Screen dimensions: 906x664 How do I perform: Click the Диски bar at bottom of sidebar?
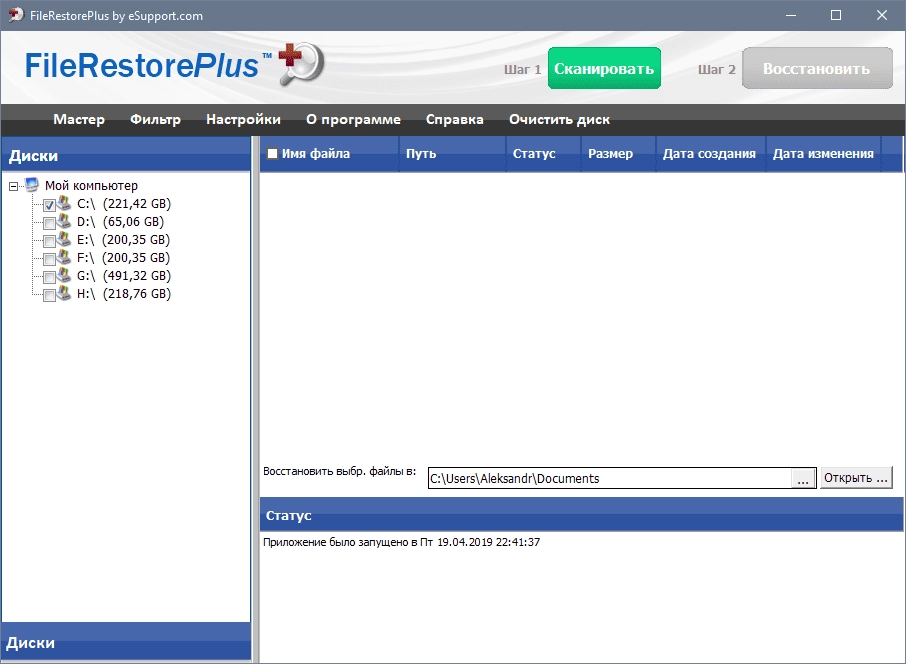point(126,642)
